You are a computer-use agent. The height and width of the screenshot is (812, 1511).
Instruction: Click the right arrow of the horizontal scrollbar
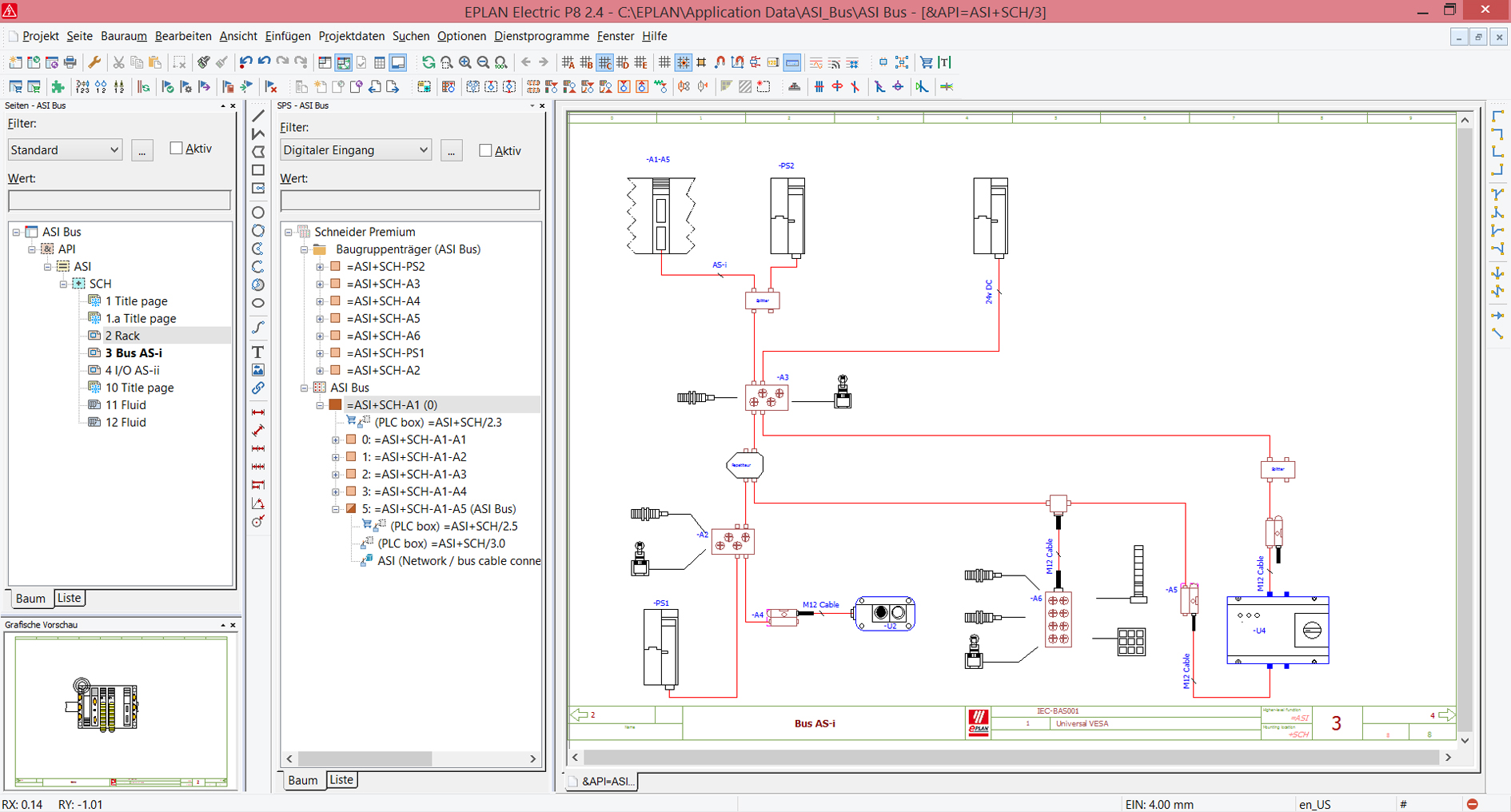coord(1447,758)
